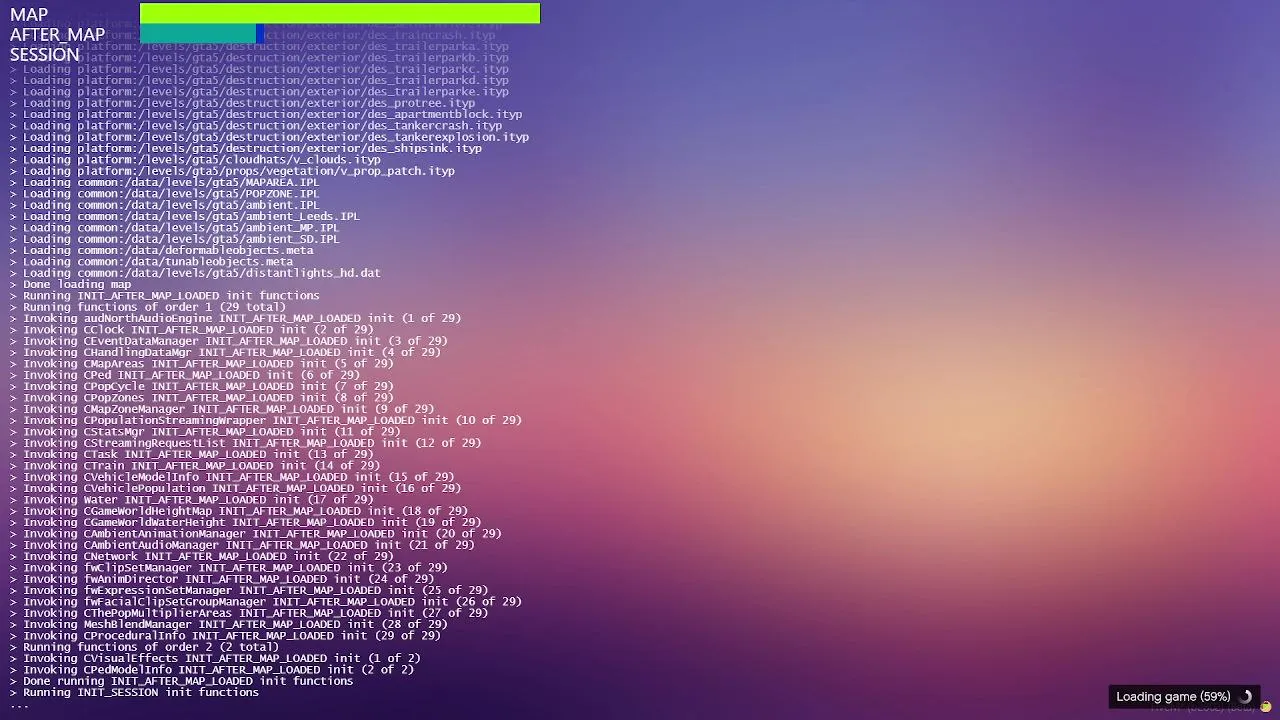Click the MAP stage label

29,15
